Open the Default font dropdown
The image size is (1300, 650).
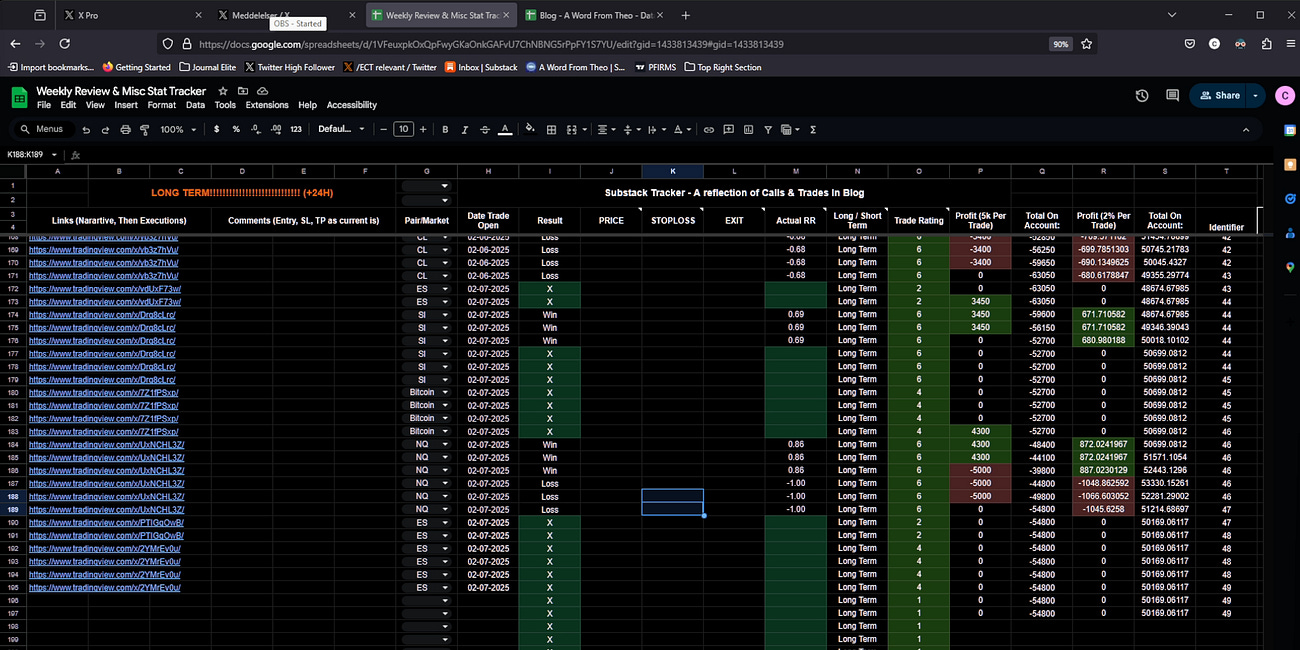[x=342, y=129]
